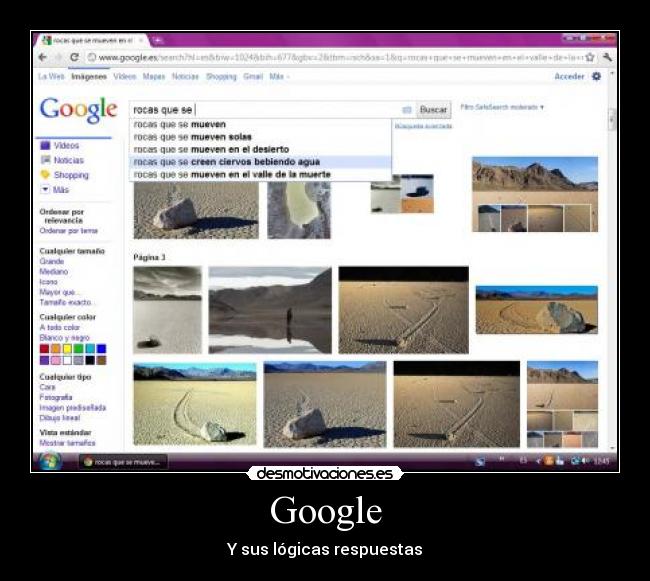Filter by Grande size
The width and height of the screenshot is (650, 581).
tap(52, 261)
